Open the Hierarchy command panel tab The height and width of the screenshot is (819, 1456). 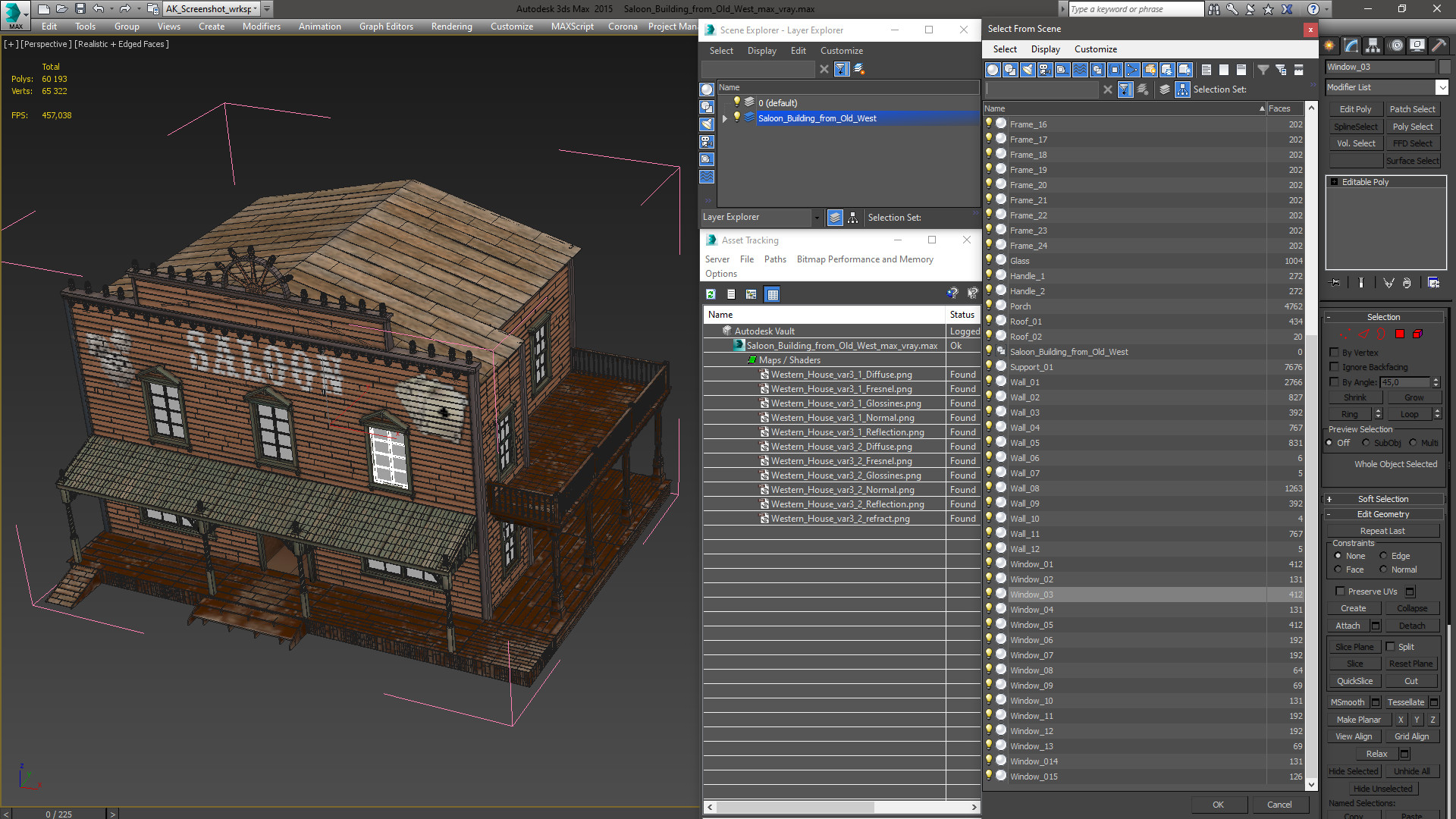(1373, 45)
